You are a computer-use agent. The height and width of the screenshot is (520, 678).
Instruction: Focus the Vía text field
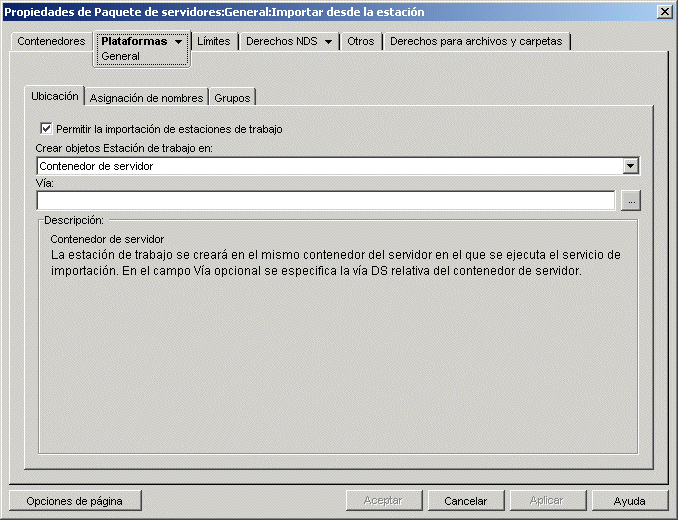[x=326, y=201]
